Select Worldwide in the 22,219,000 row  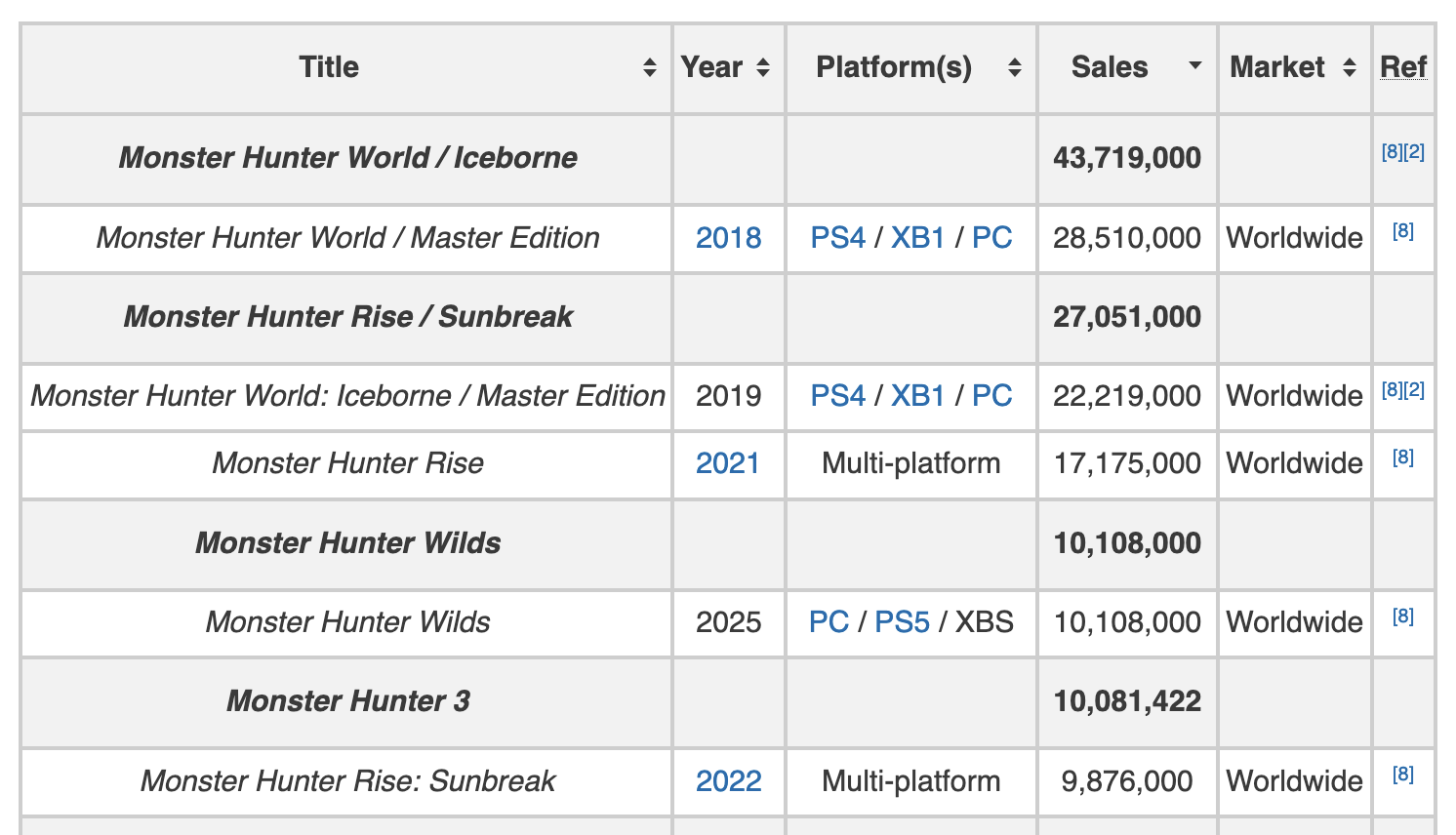[1294, 396]
